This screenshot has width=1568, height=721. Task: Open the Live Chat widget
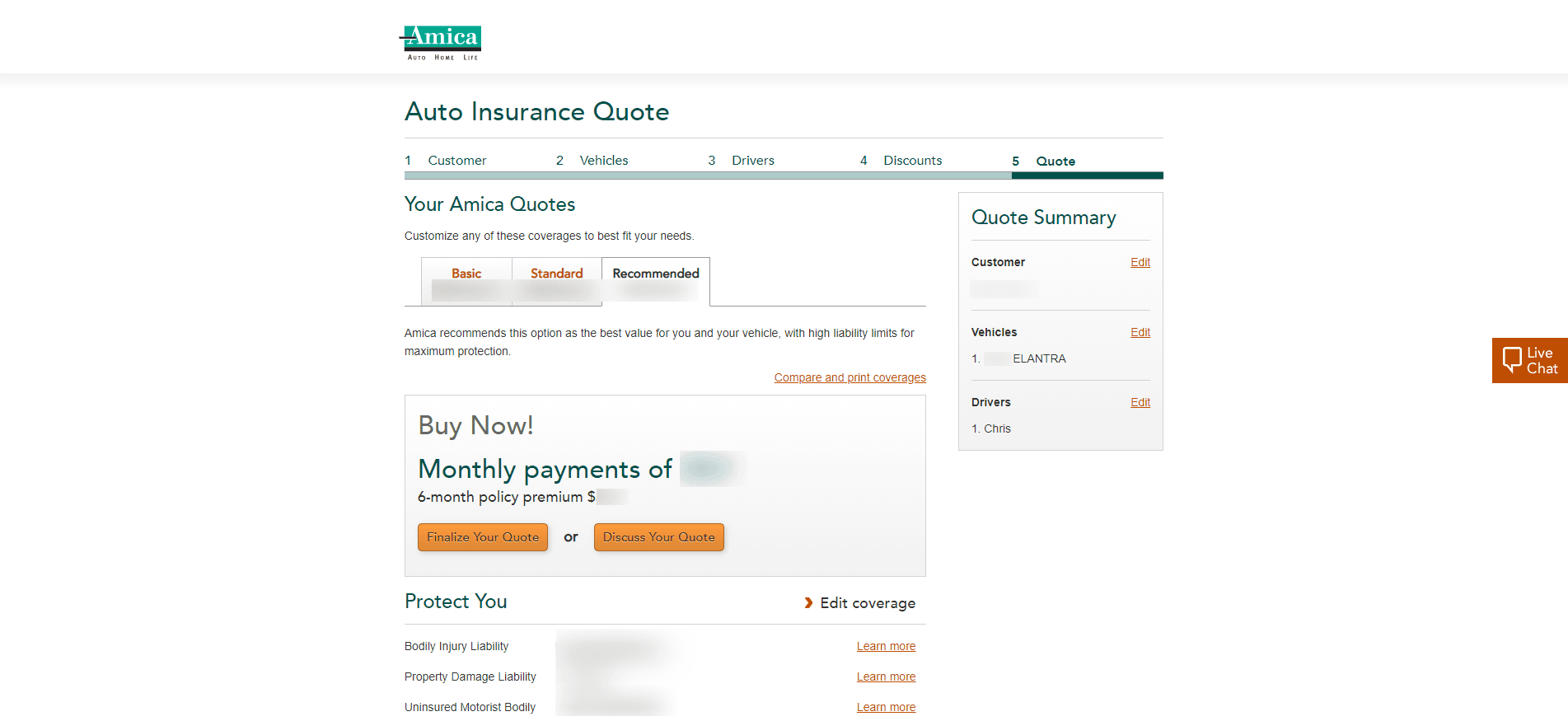point(1529,360)
